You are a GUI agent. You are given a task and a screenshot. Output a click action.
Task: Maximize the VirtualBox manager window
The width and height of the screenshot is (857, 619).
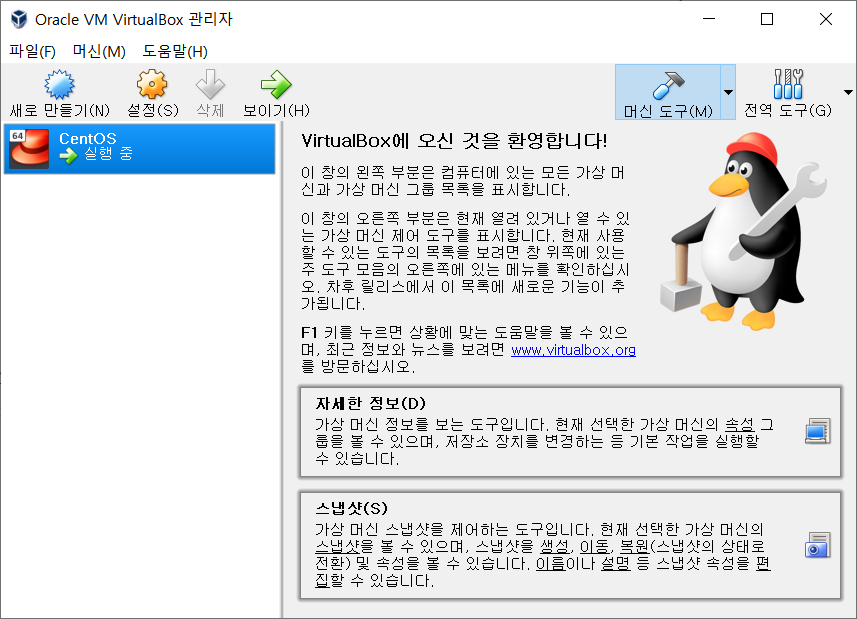767,19
